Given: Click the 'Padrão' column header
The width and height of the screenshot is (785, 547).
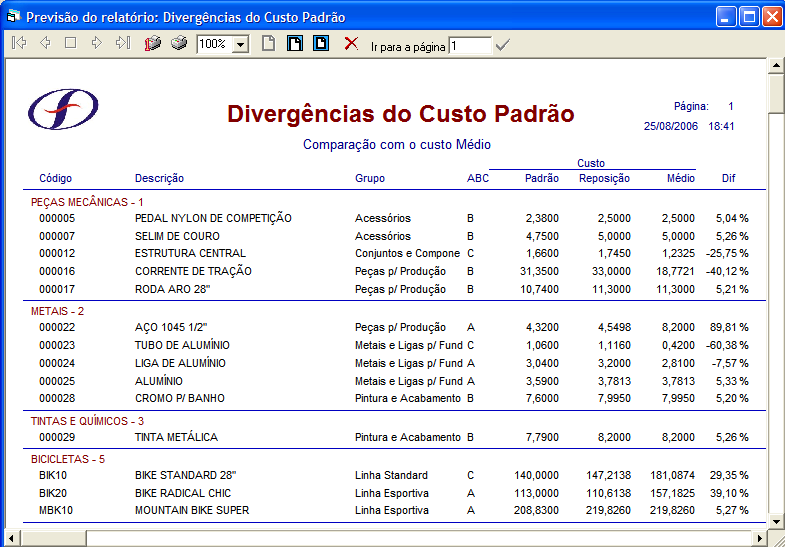Looking at the screenshot, I should tap(542, 179).
